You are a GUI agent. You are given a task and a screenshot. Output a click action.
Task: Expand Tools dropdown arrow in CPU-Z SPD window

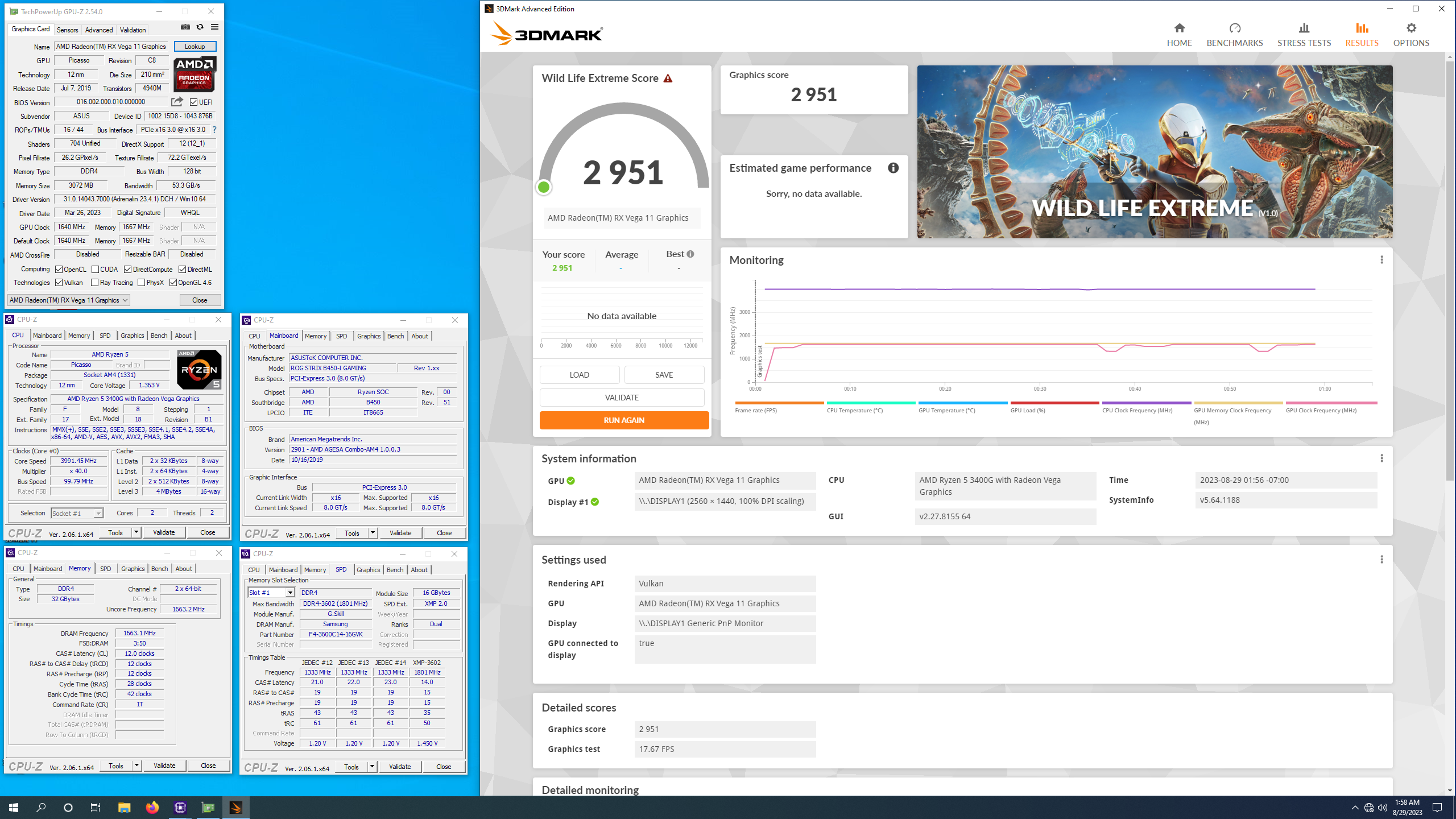point(372,767)
